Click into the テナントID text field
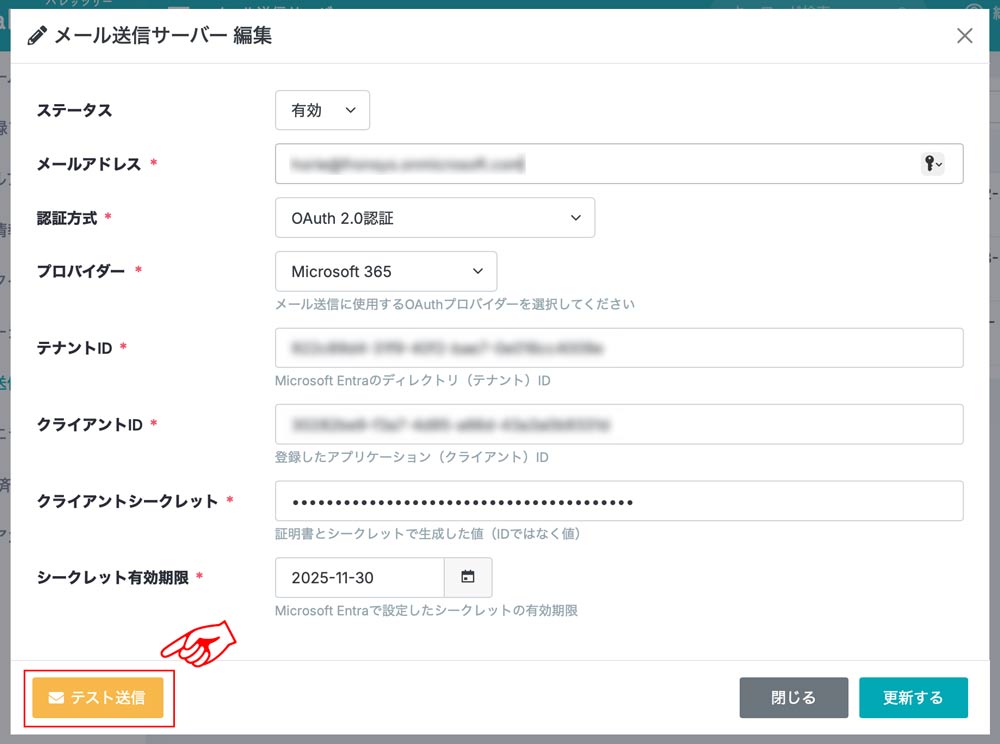This screenshot has height=744, width=1000. [618, 348]
